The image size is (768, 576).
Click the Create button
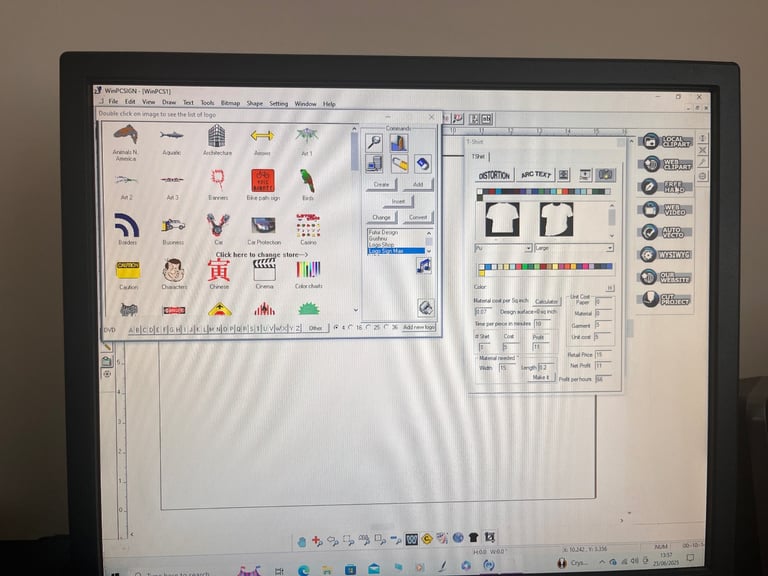[x=381, y=185]
